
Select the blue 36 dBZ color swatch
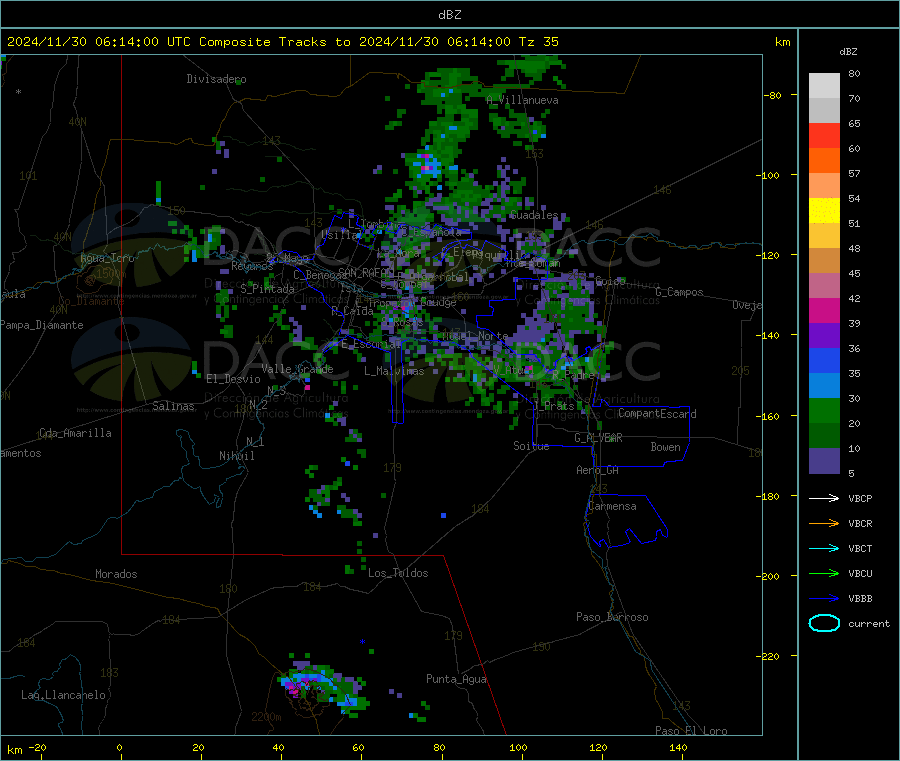click(824, 360)
